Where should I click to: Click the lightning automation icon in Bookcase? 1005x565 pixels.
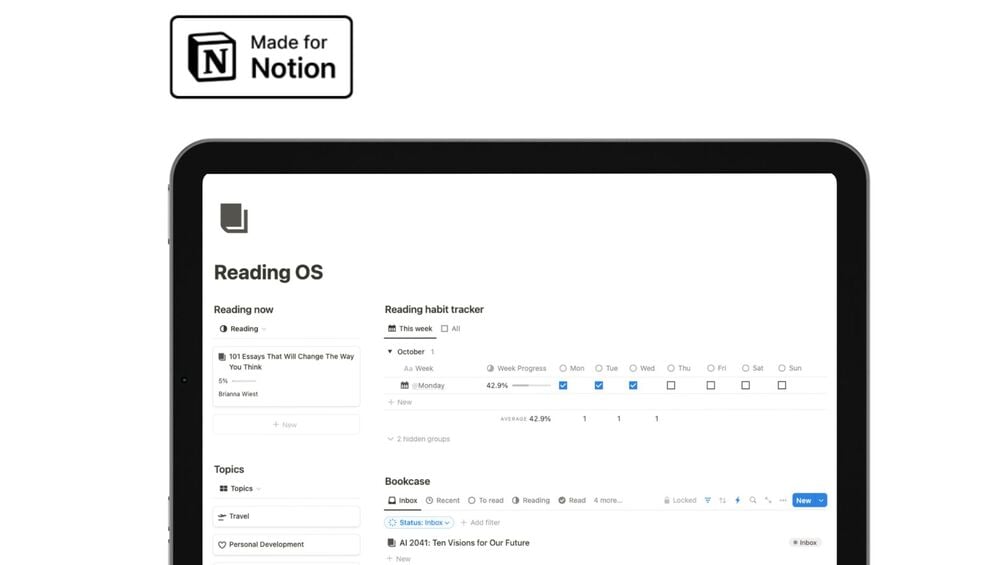point(738,500)
